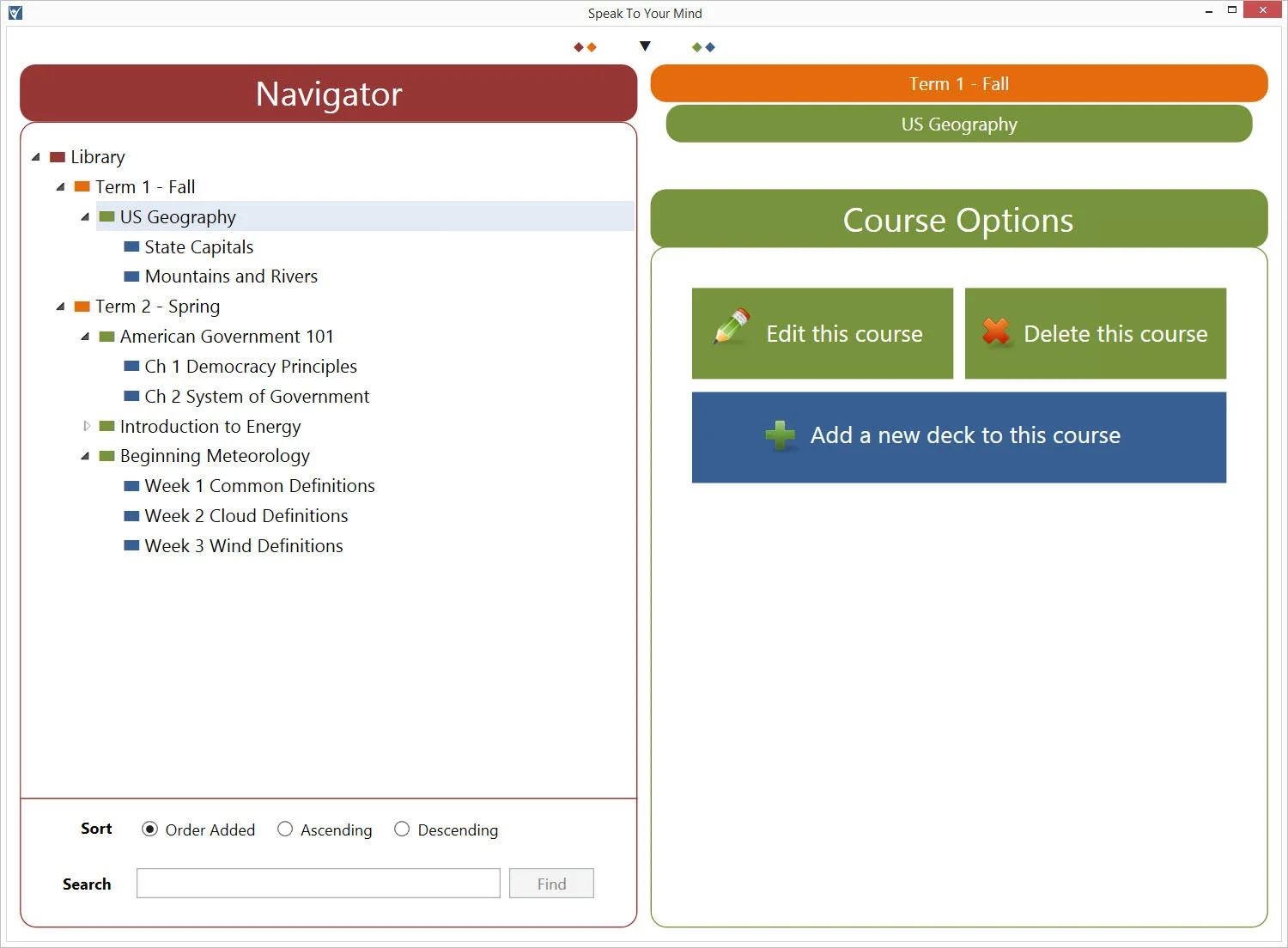This screenshot has width=1288, height=948.
Task: Click into the Search text field
Action: [x=319, y=884]
